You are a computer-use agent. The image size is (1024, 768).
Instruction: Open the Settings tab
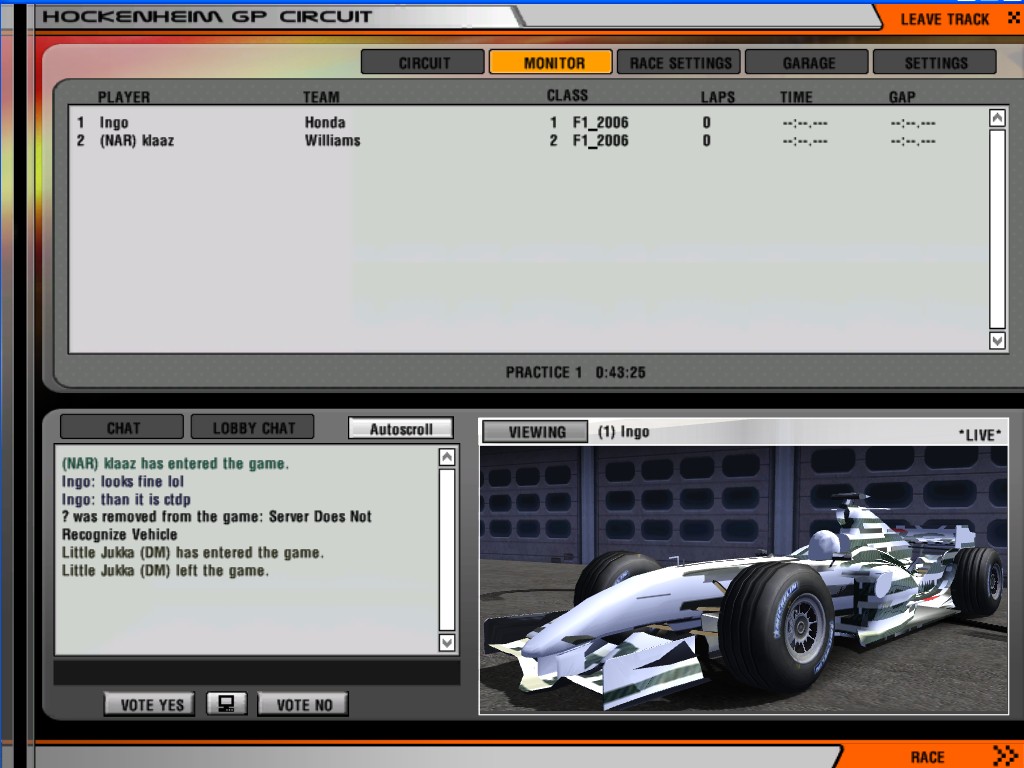click(935, 62)
